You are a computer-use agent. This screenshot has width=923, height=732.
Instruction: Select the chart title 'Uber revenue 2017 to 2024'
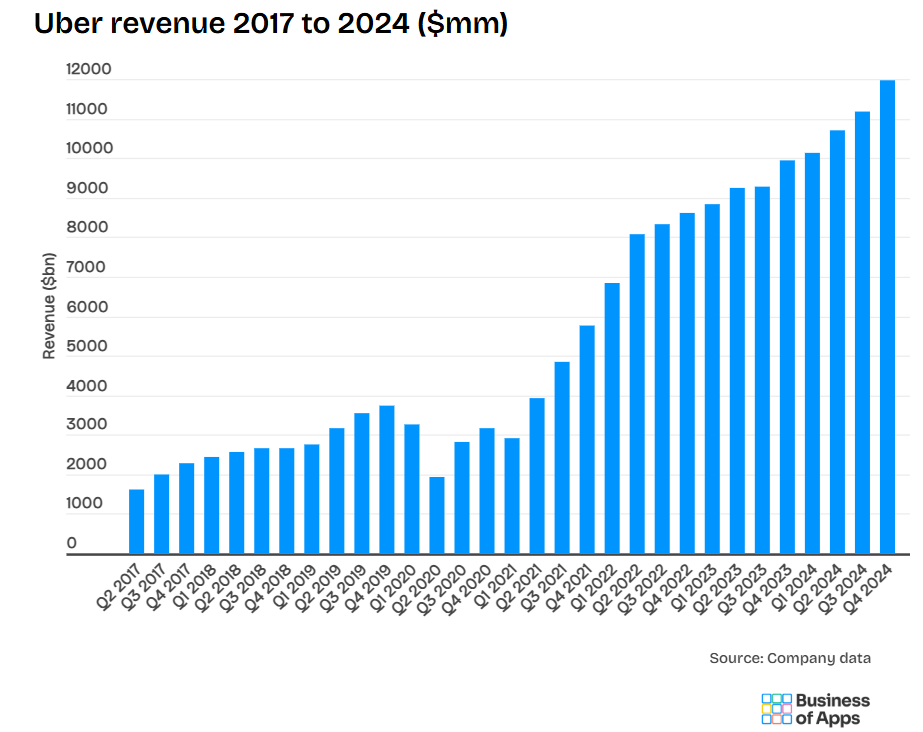[221, 24]
